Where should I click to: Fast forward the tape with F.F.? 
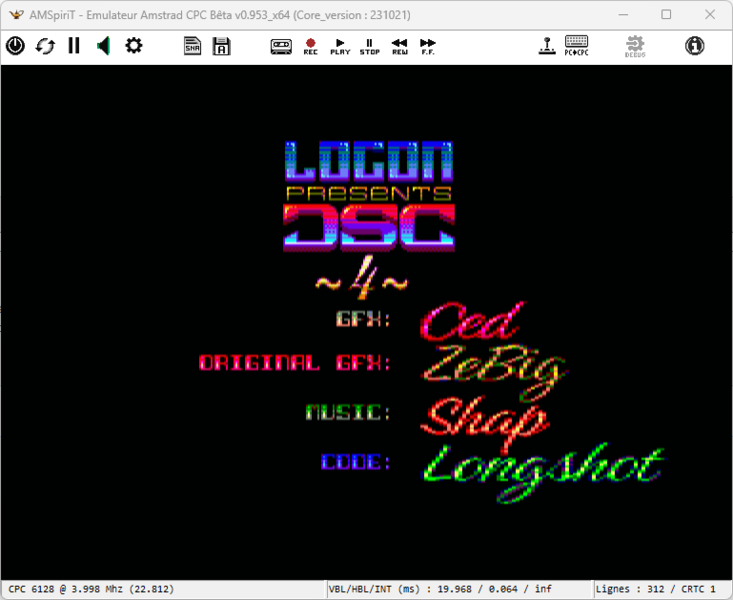pyautogui.click(x=428, y=46)
